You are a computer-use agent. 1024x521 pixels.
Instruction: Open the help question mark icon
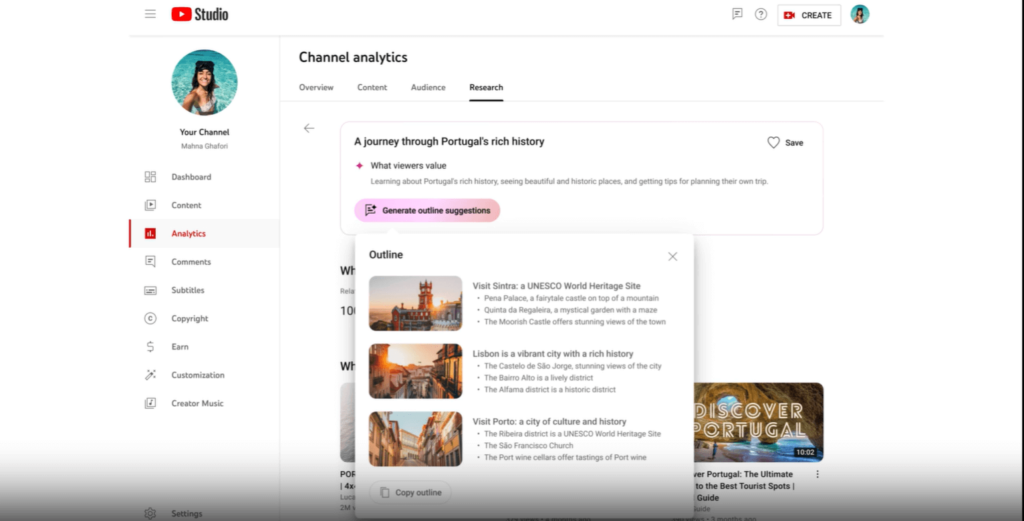761,14
